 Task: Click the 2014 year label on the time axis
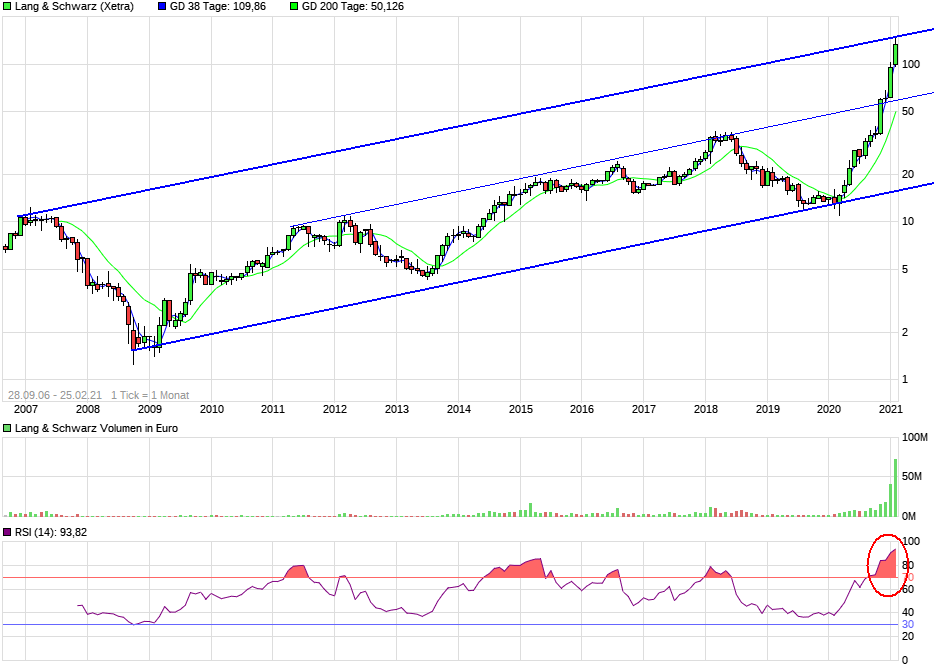pos(459,409)
